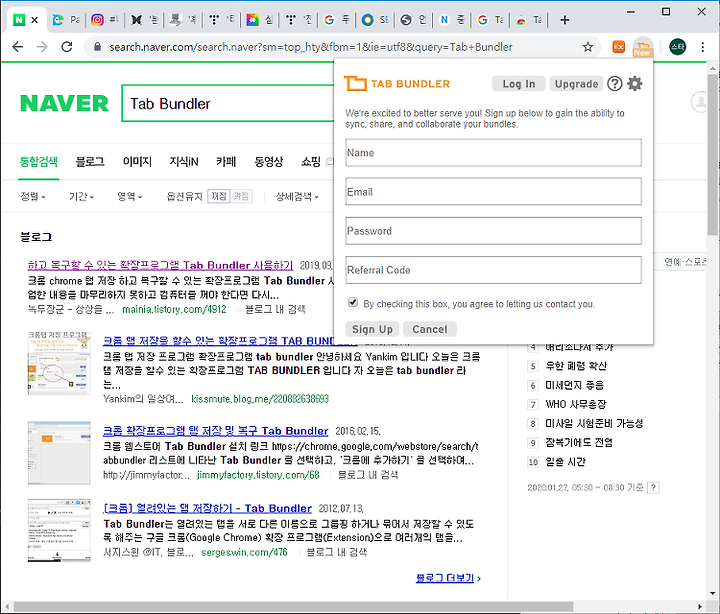
Task: Expand the 영역 area dropdown
Action: pos(129,197)
